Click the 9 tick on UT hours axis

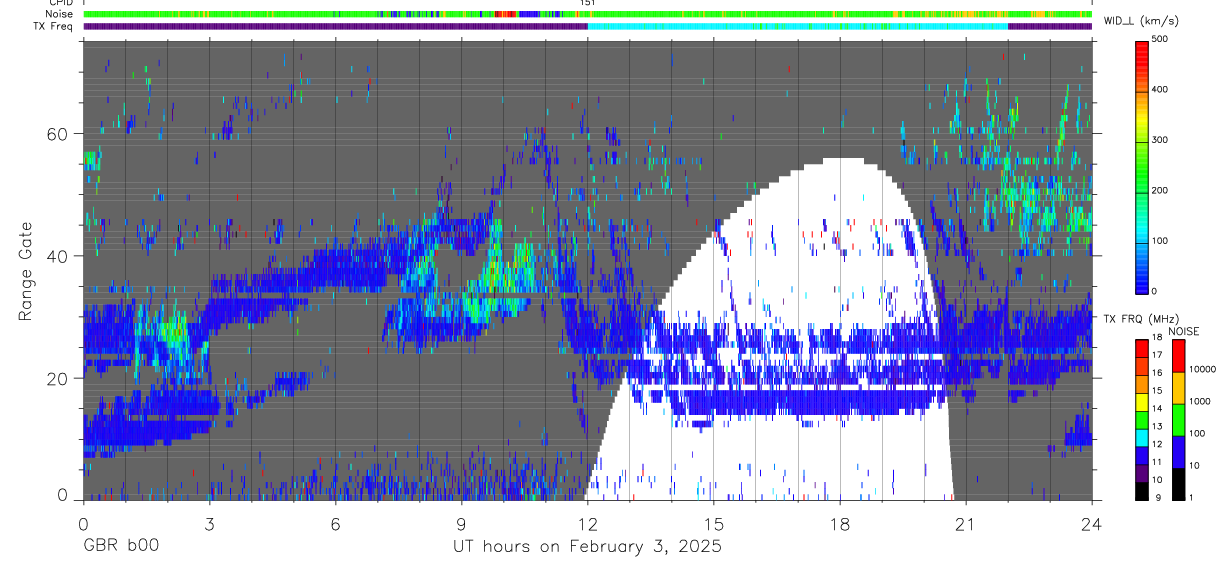click(x=461, y=523)
